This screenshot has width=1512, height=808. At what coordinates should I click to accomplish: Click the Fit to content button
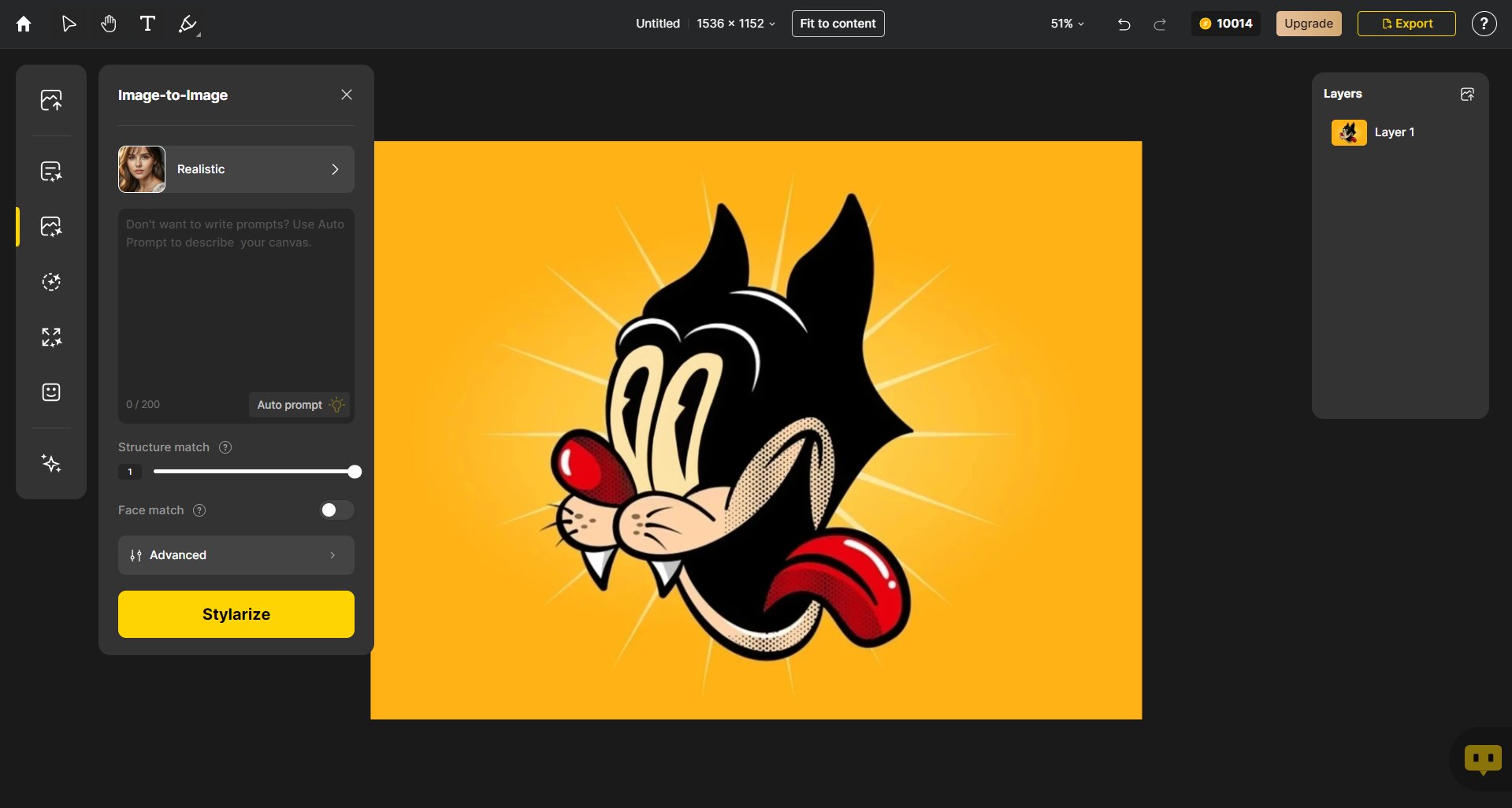click(838, 24)
